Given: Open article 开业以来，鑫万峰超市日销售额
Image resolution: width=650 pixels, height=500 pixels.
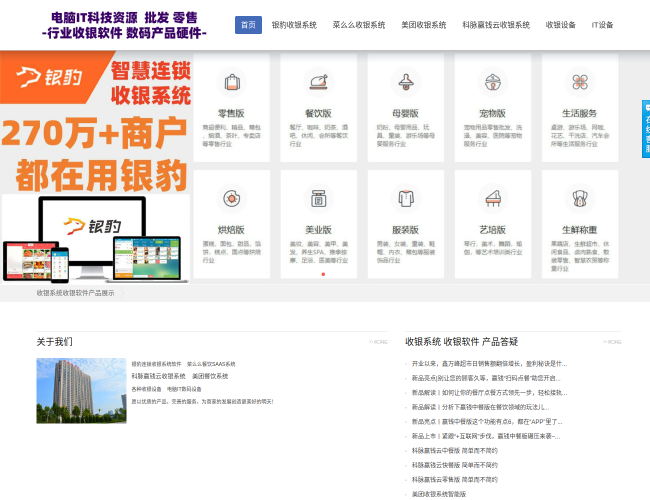Looking at the screenshot, I should click(490, 364).
